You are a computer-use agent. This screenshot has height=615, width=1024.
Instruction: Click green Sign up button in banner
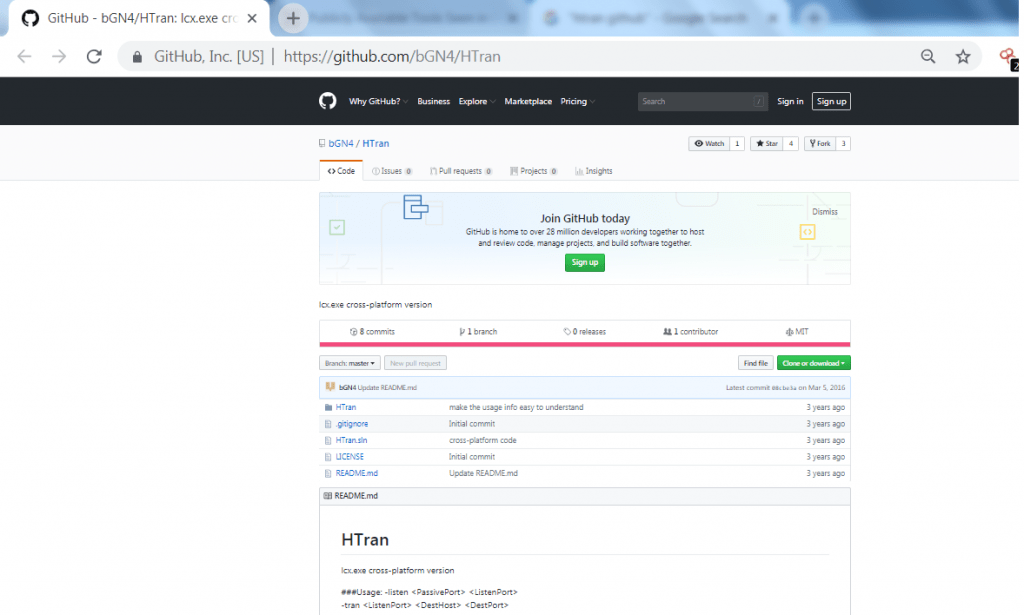click(x=584, y=262)
